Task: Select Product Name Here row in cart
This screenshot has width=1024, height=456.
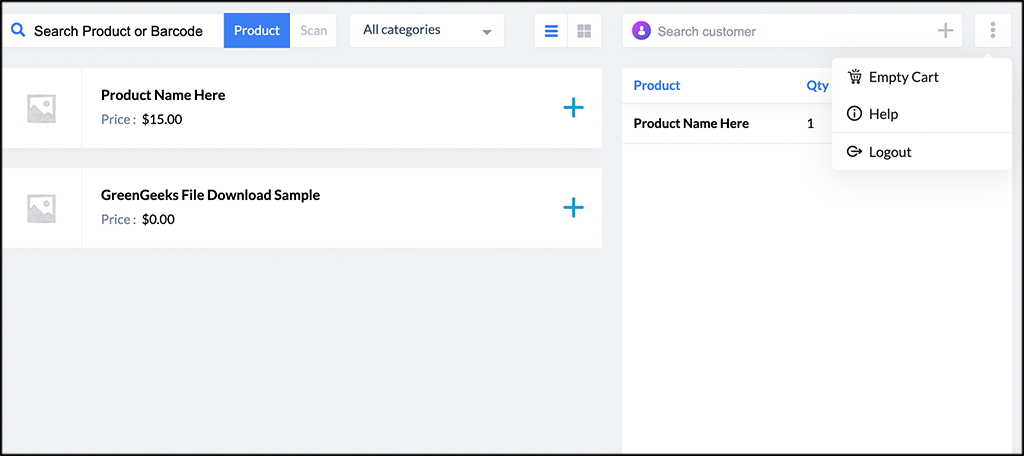Action: [691, 124]
